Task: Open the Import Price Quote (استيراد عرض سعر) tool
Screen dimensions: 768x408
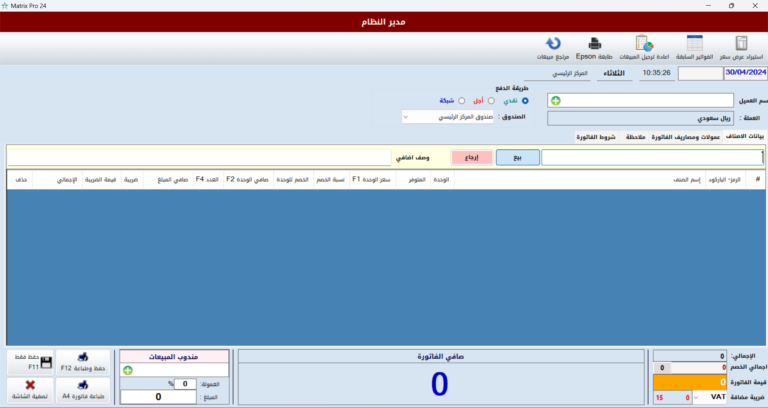Action: coord(740,47)
